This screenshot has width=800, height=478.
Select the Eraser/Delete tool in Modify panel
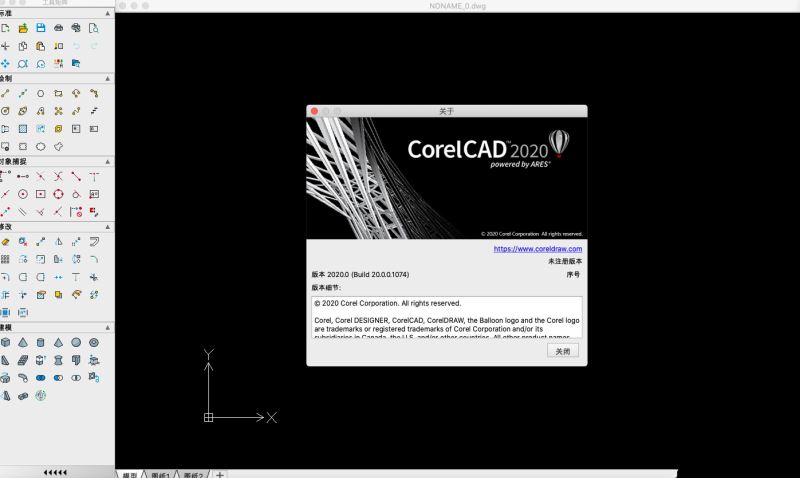tap(5, 242)
